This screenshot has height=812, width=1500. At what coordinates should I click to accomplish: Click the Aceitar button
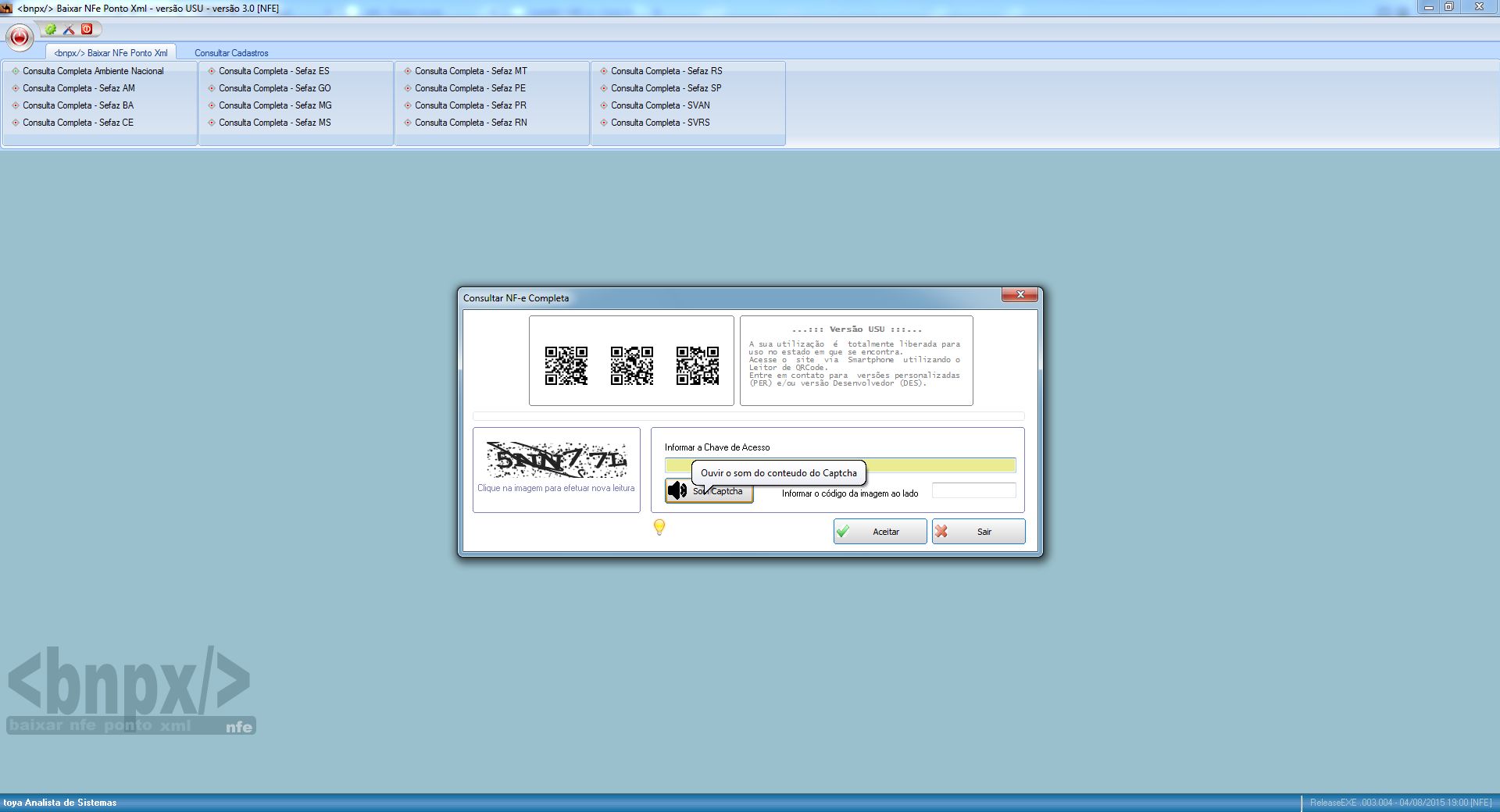[880, 532]
